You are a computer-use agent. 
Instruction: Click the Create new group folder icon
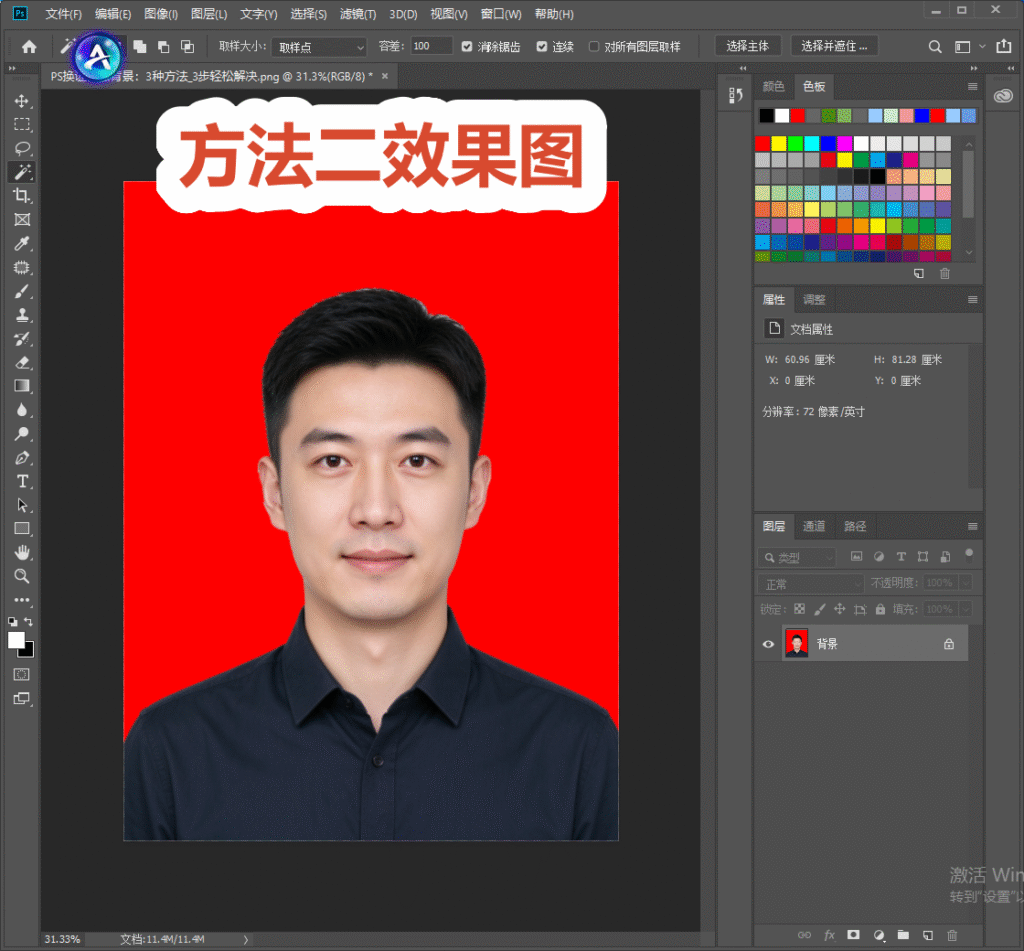click(903, 935)
